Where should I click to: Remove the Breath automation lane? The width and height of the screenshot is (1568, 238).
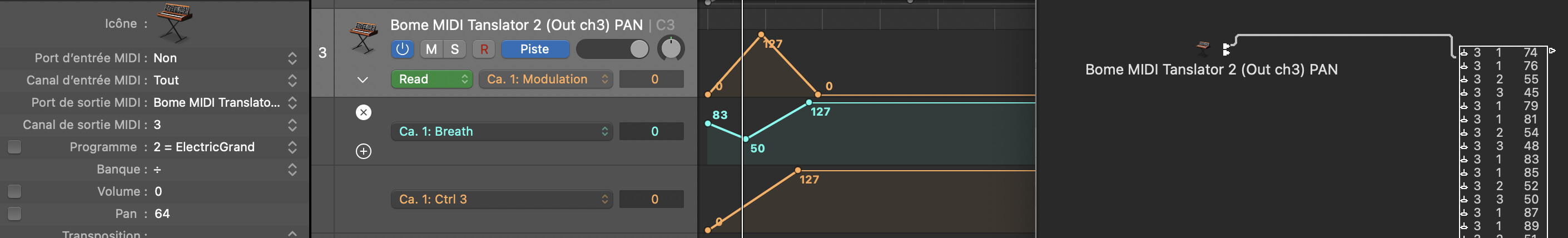364,113
